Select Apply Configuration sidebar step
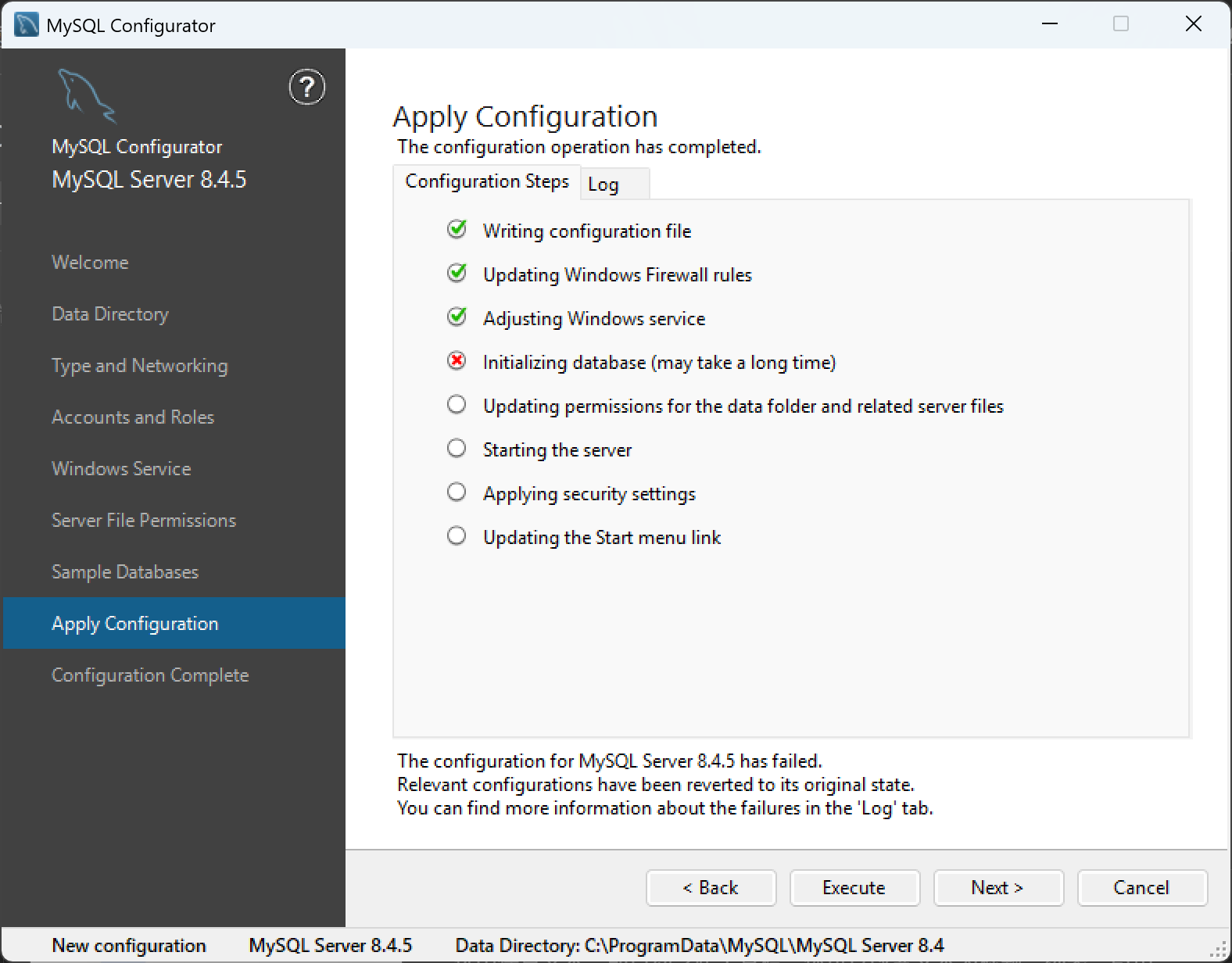The width and height of the screenshot is (1232, 963). (x=174, y=623)
